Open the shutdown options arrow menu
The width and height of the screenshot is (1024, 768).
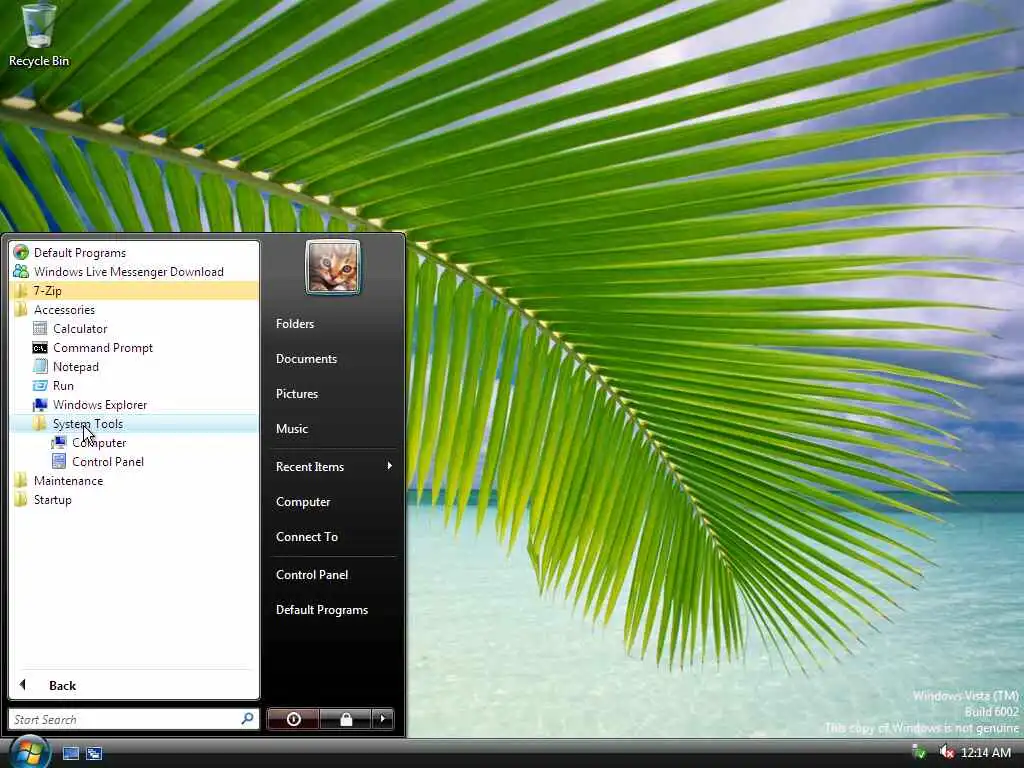pyautogui.click(x=383, y=719)
